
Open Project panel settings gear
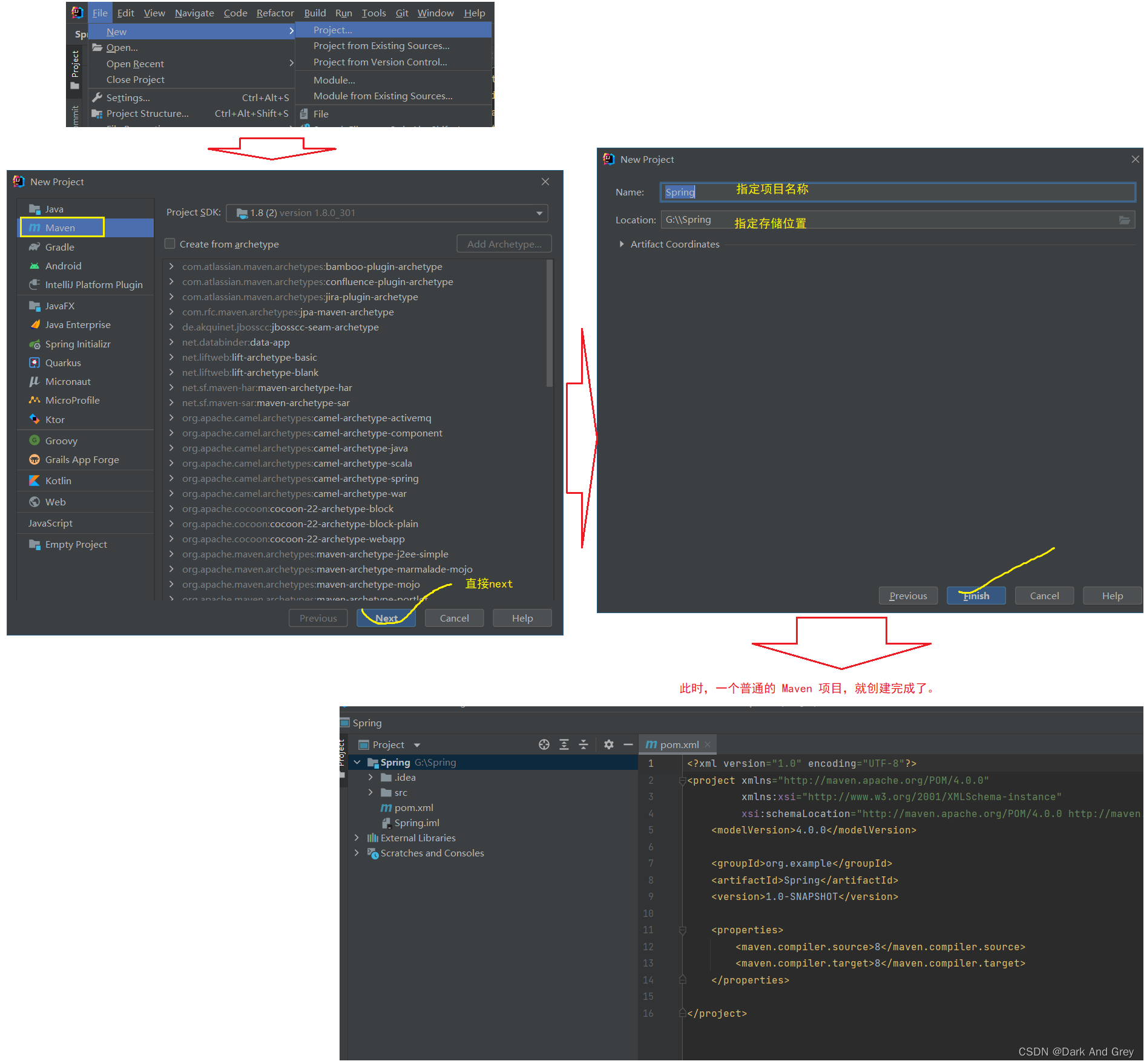point(609,744)
